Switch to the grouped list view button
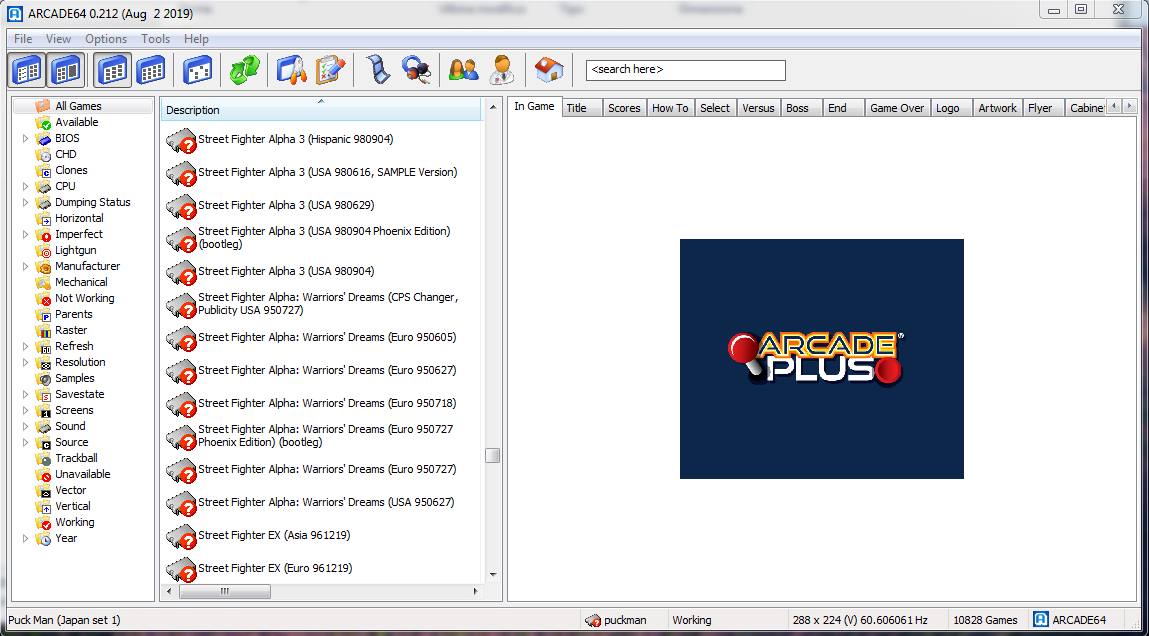1149x636 pixels. [151, 70]
